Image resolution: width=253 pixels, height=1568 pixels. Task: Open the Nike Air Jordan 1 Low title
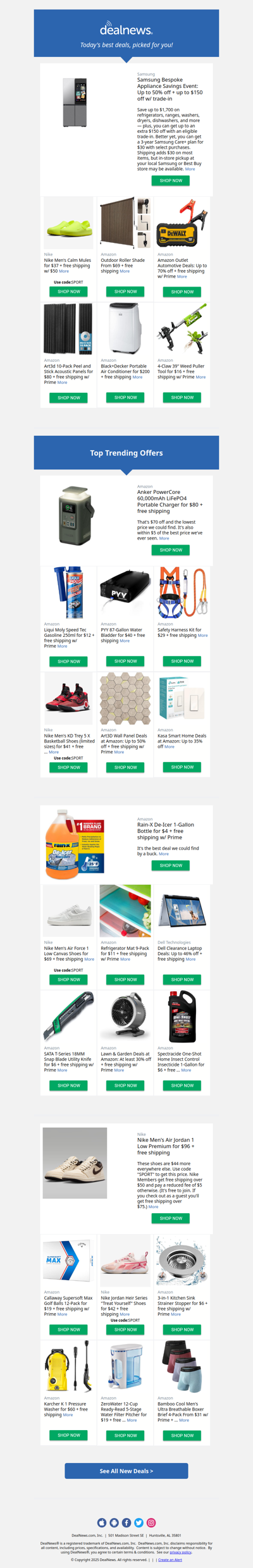(x=166, y=1146)
